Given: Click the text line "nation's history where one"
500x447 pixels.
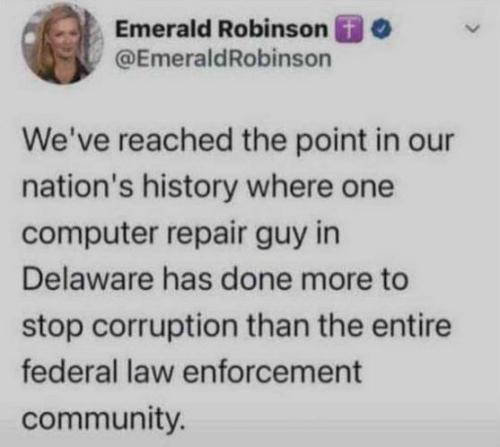Looking at the screenshot, I should click(208, 187).
